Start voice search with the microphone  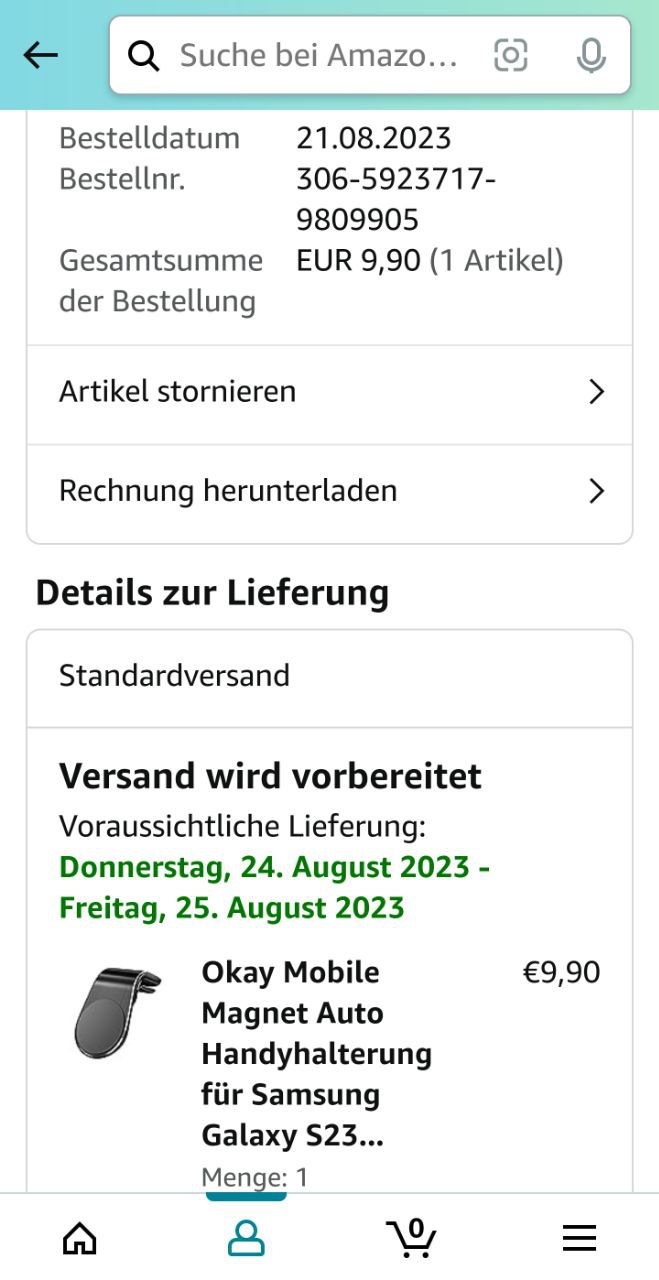pyautogui.click(x=591, y=56)
